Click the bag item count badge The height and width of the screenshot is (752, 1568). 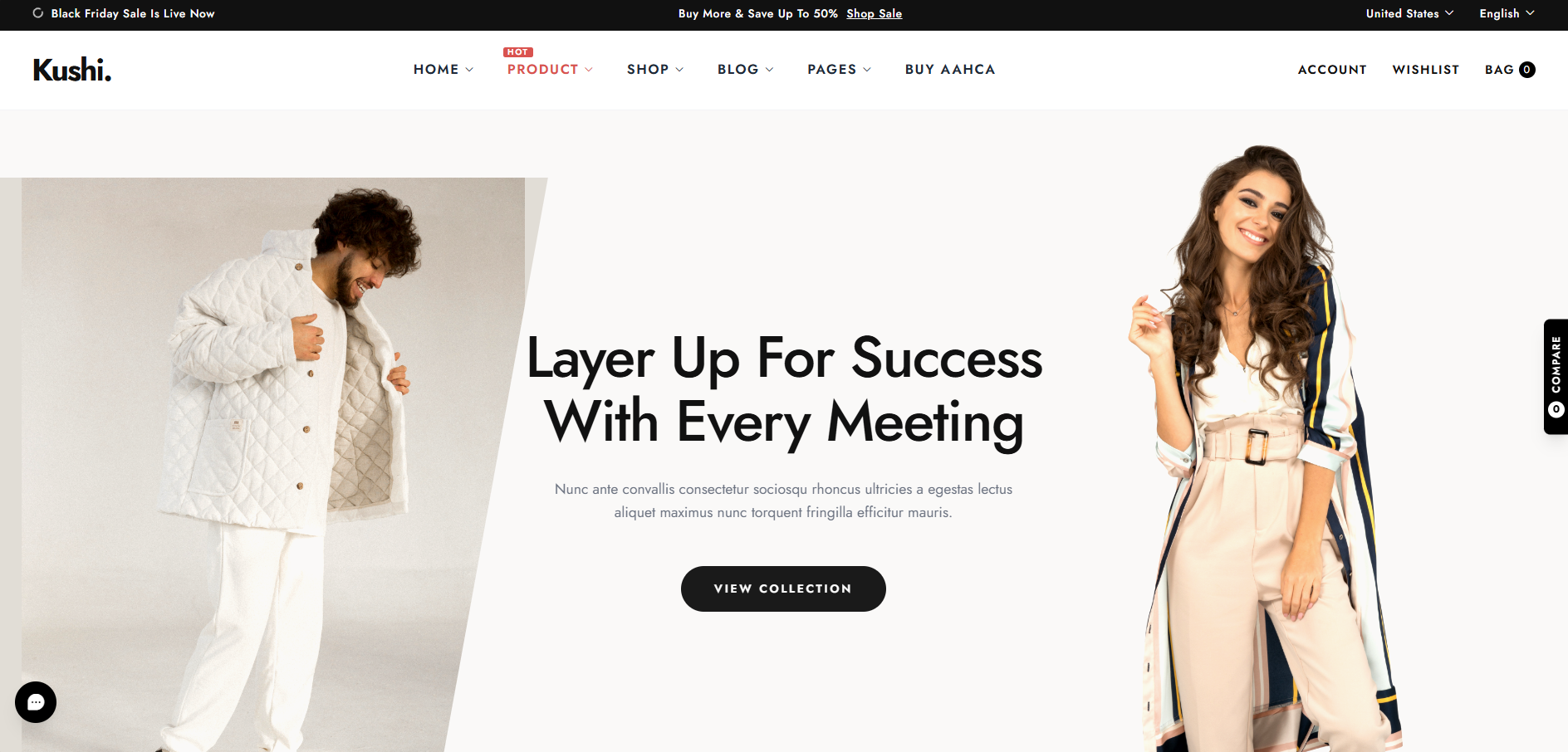(x=1526, y=70)
